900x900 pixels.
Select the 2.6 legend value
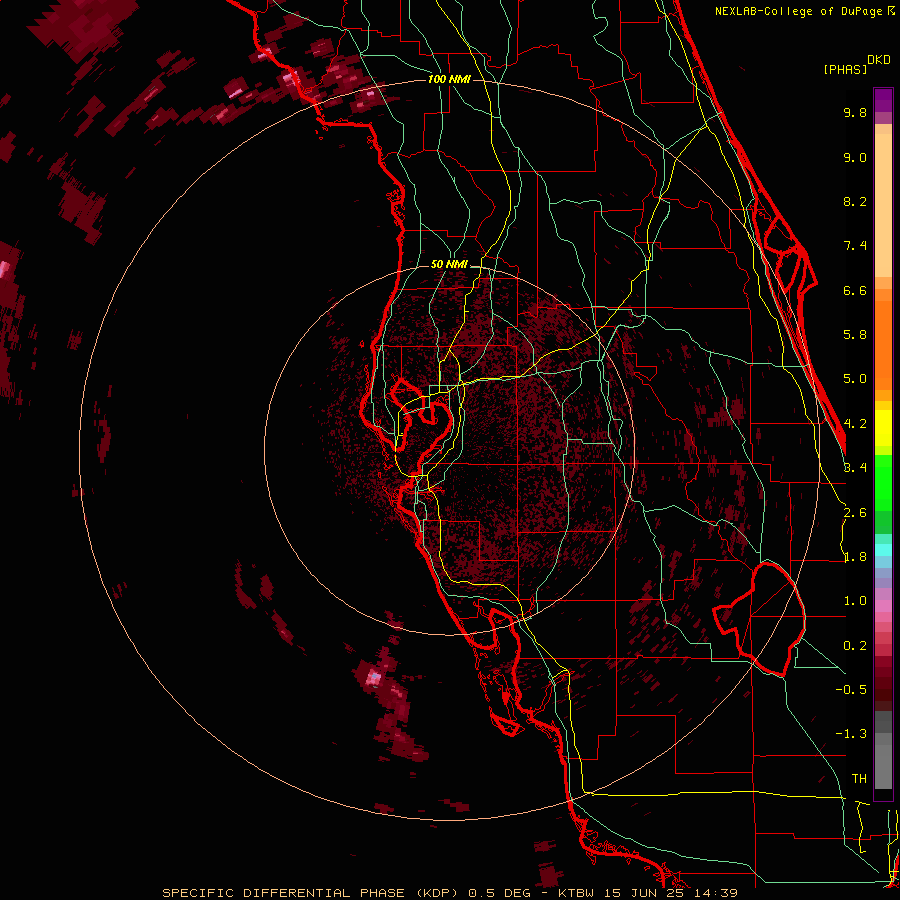click(855, 513)
